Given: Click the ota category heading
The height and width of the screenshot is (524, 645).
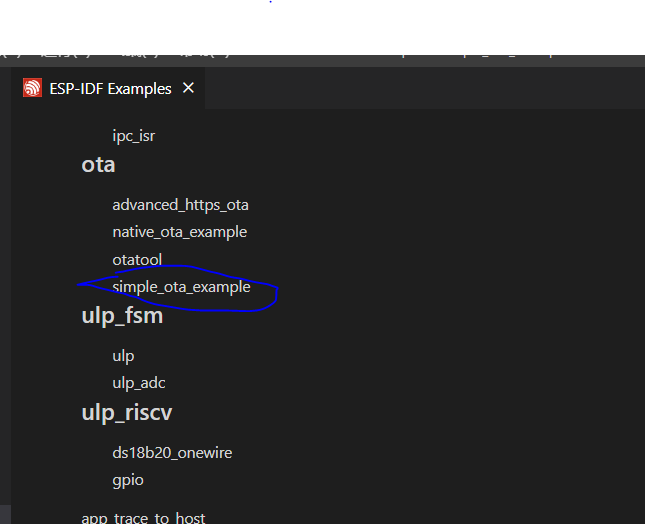Looking at the screenshot, I should 98,165.
